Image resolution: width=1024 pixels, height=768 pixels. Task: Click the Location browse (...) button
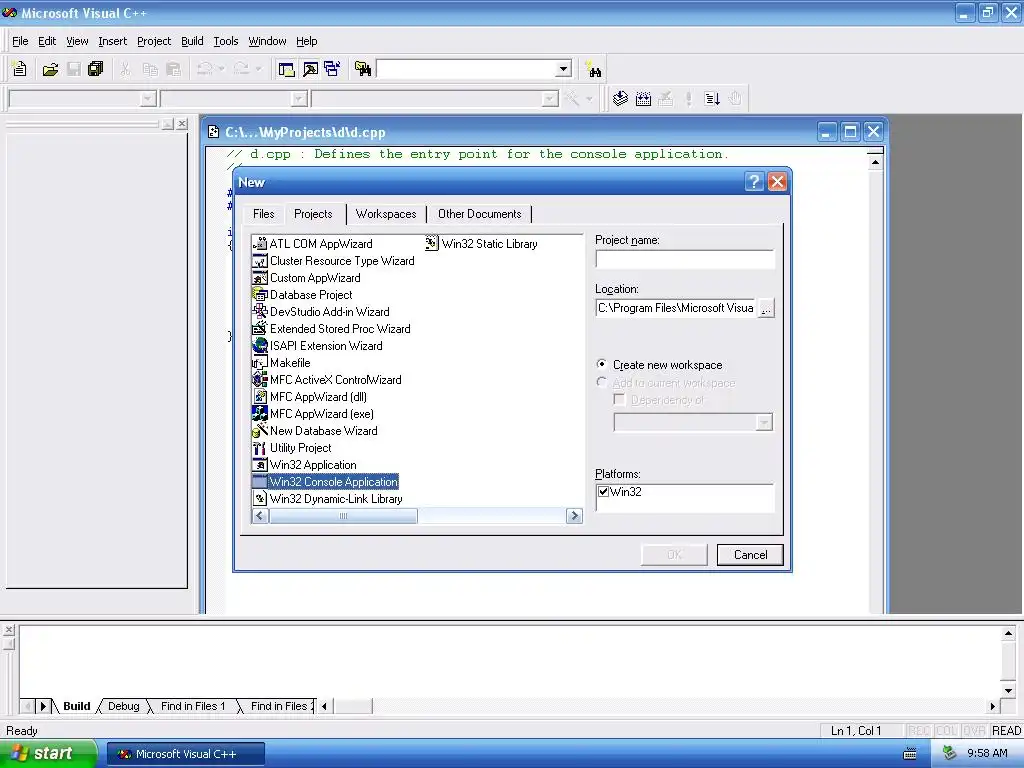[766, 308]
